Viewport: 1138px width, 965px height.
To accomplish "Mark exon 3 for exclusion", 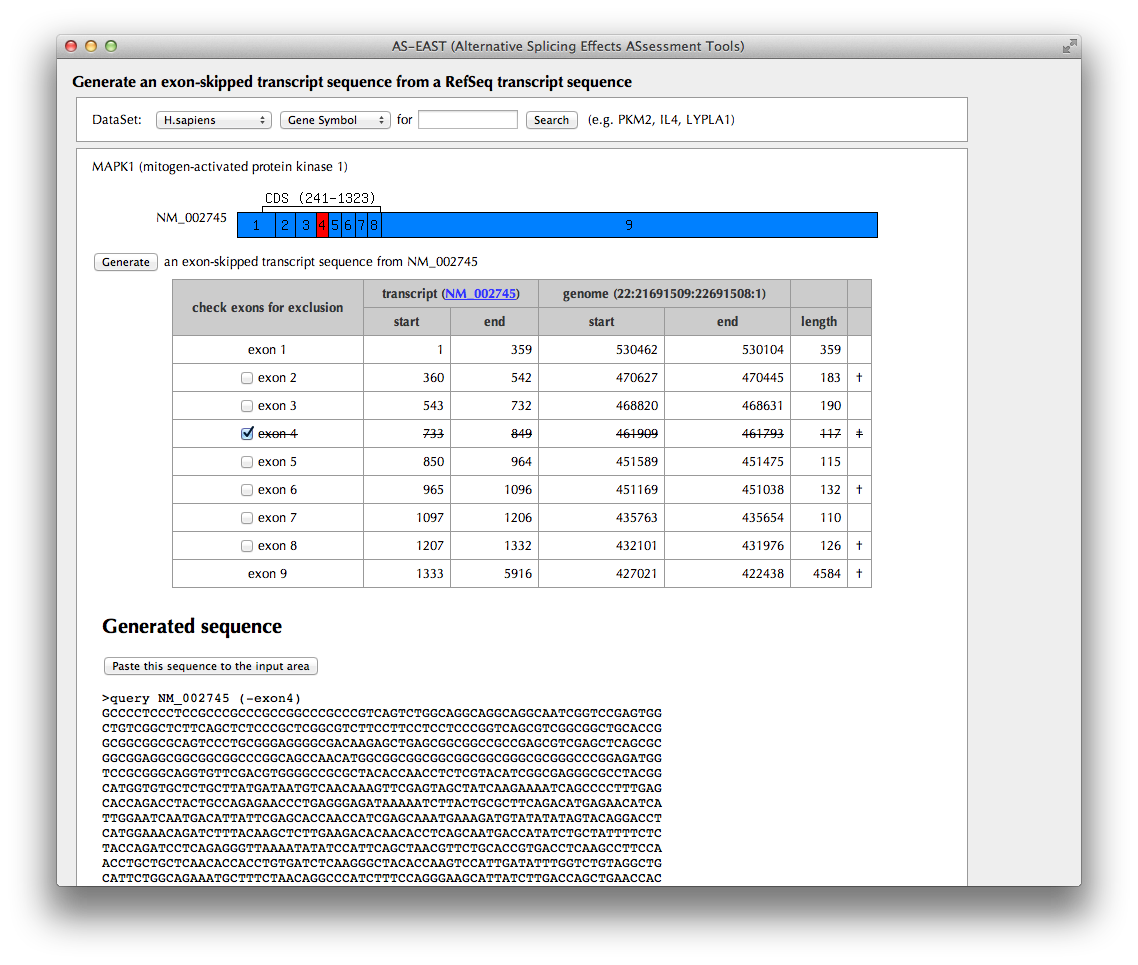I will (x=247, y=406).
